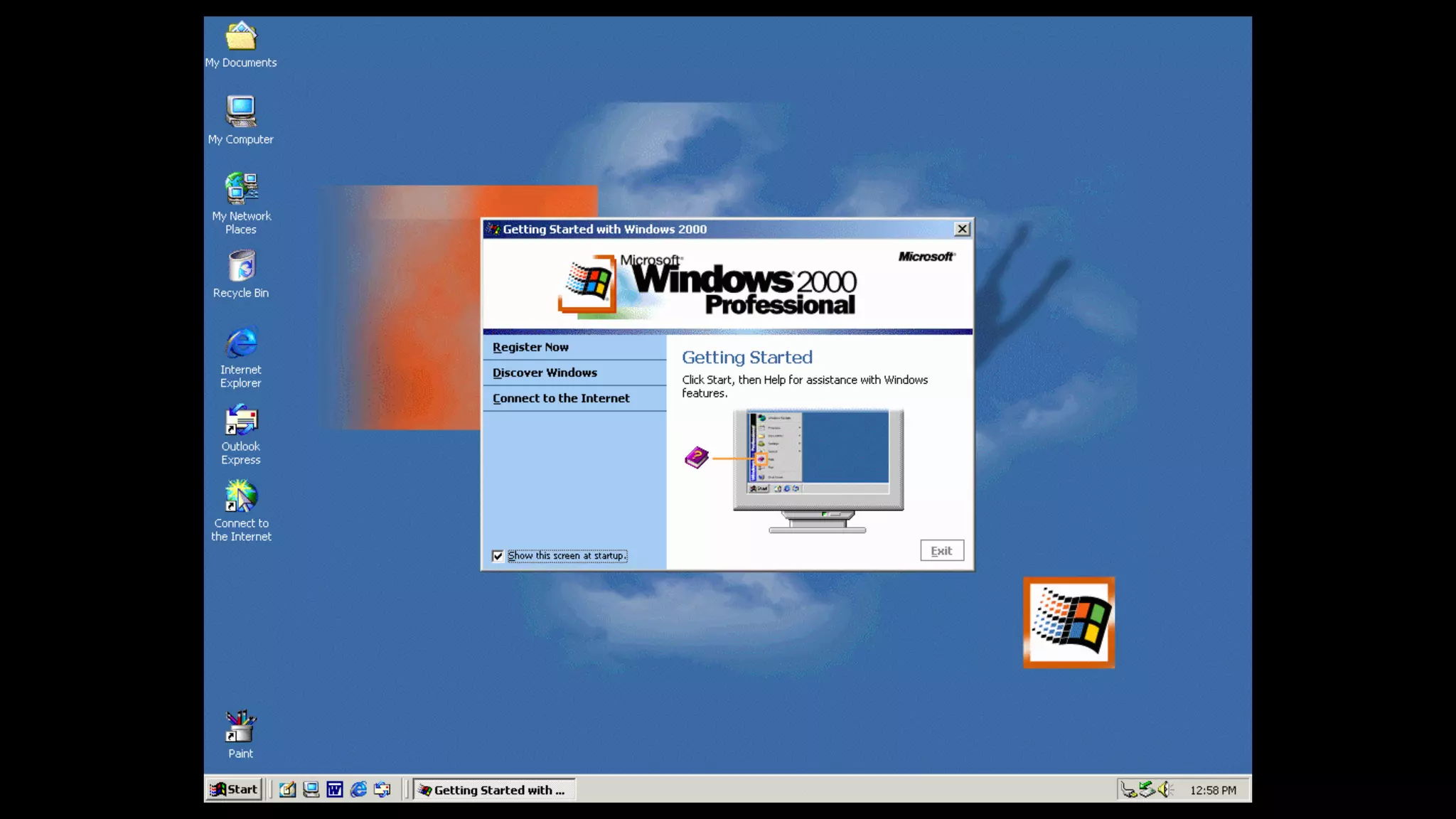Select My Network Places icon

pyautogui.click(x=241, y=189)
